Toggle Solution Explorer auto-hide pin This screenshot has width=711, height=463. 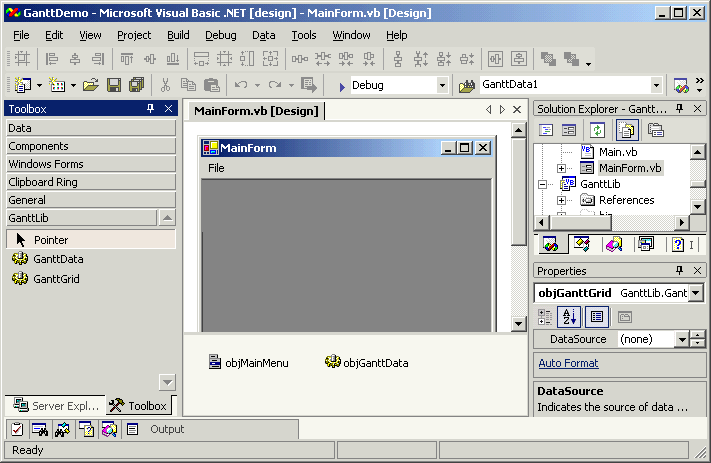(x=679, y=108)
